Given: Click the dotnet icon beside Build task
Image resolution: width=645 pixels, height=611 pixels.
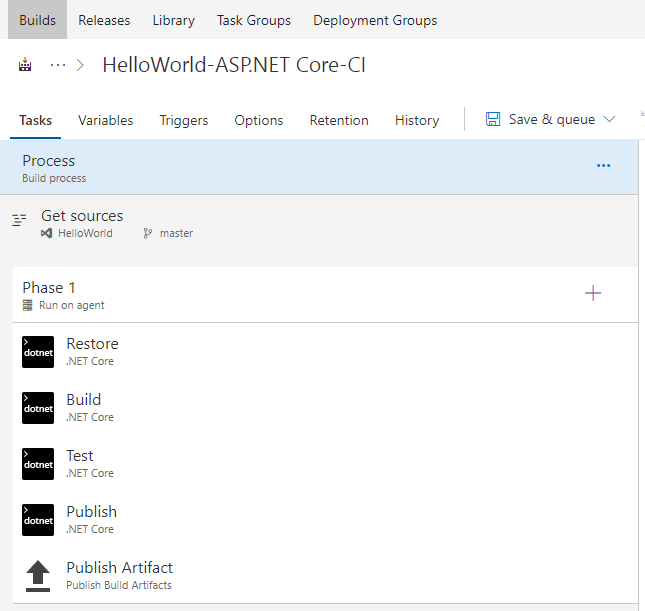Looking at the screenshot, I should click(x=38, y=408).
